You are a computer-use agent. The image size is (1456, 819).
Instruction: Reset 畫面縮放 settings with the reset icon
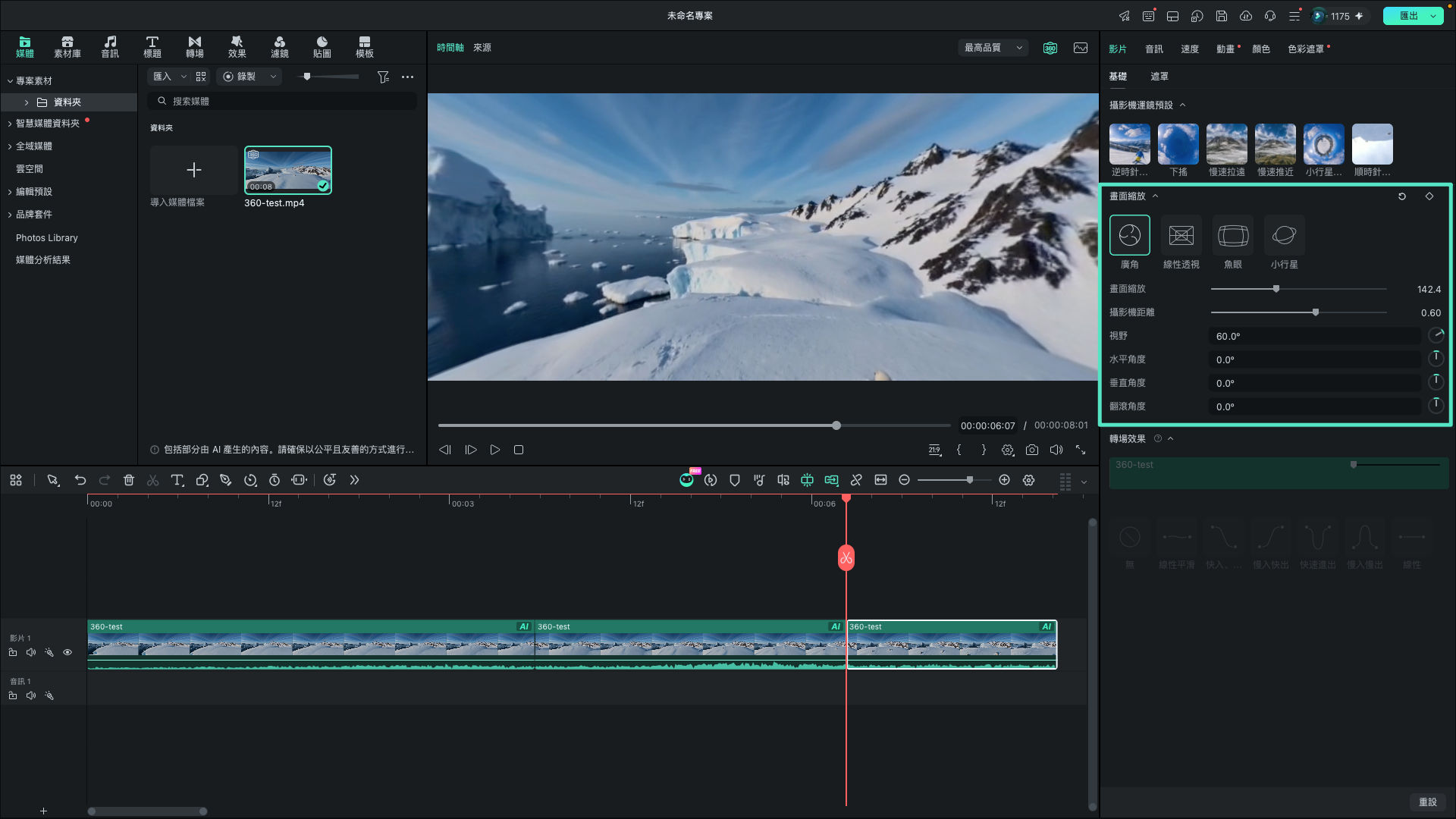(1402, 196)
